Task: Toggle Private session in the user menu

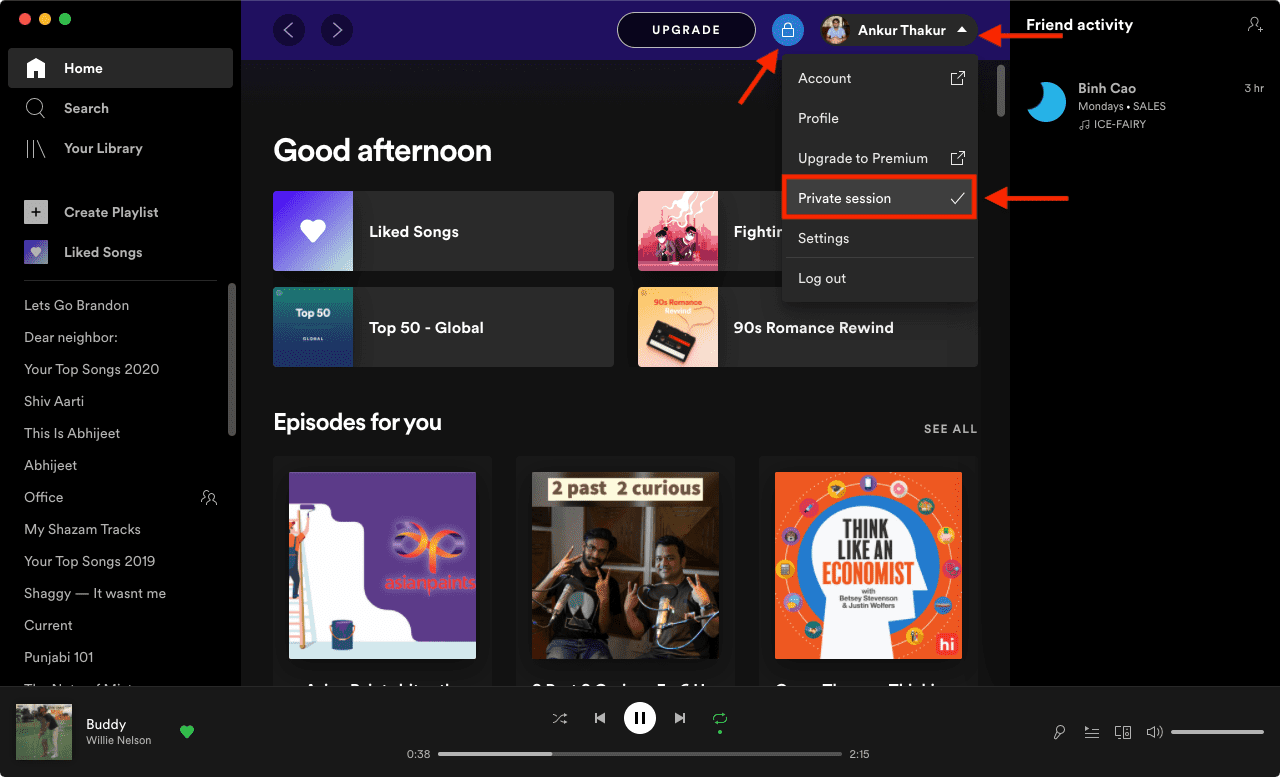Action: (x=880, y=198)
